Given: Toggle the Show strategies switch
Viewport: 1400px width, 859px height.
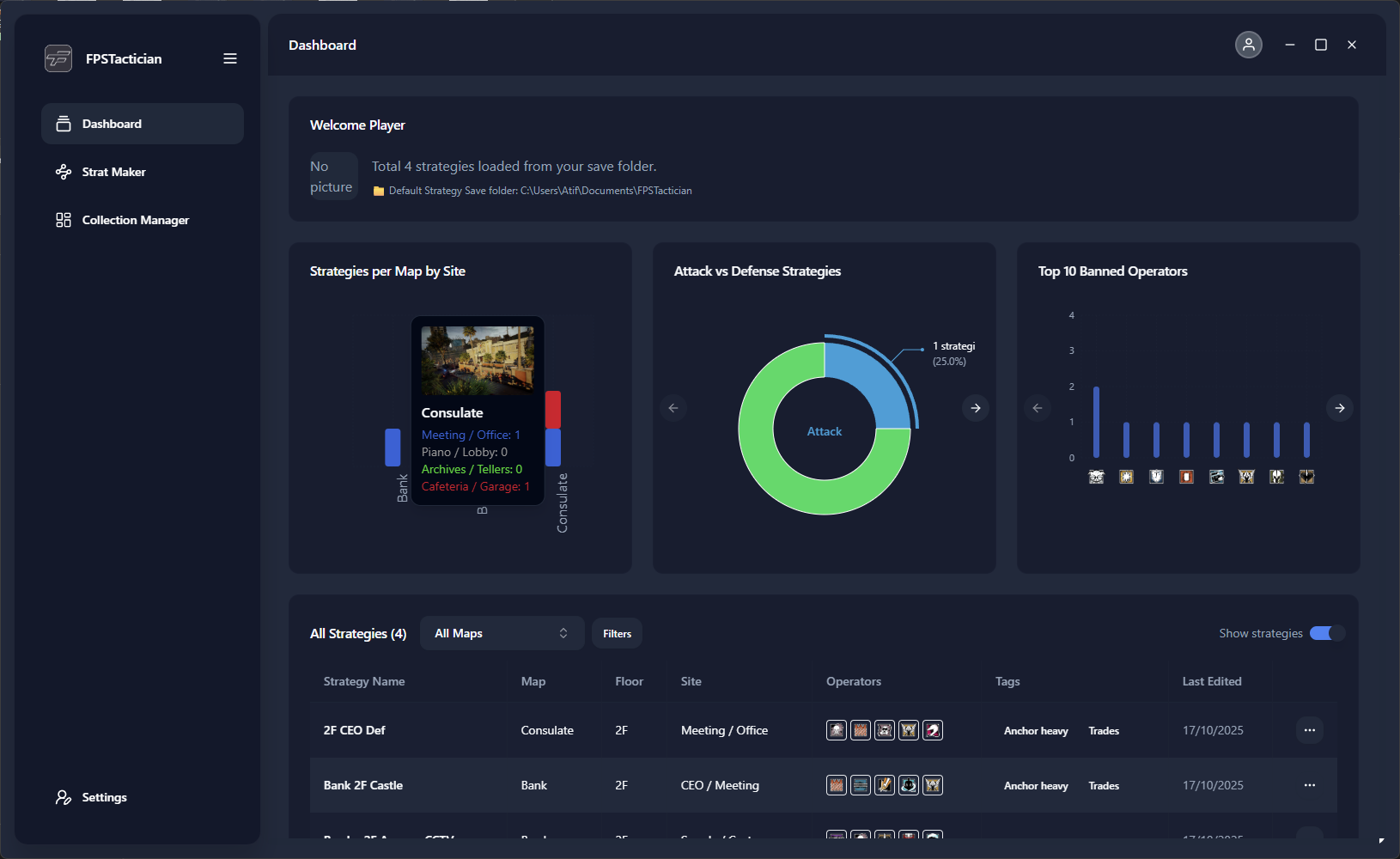Looking at the screenshot, I should point(1326,633).
